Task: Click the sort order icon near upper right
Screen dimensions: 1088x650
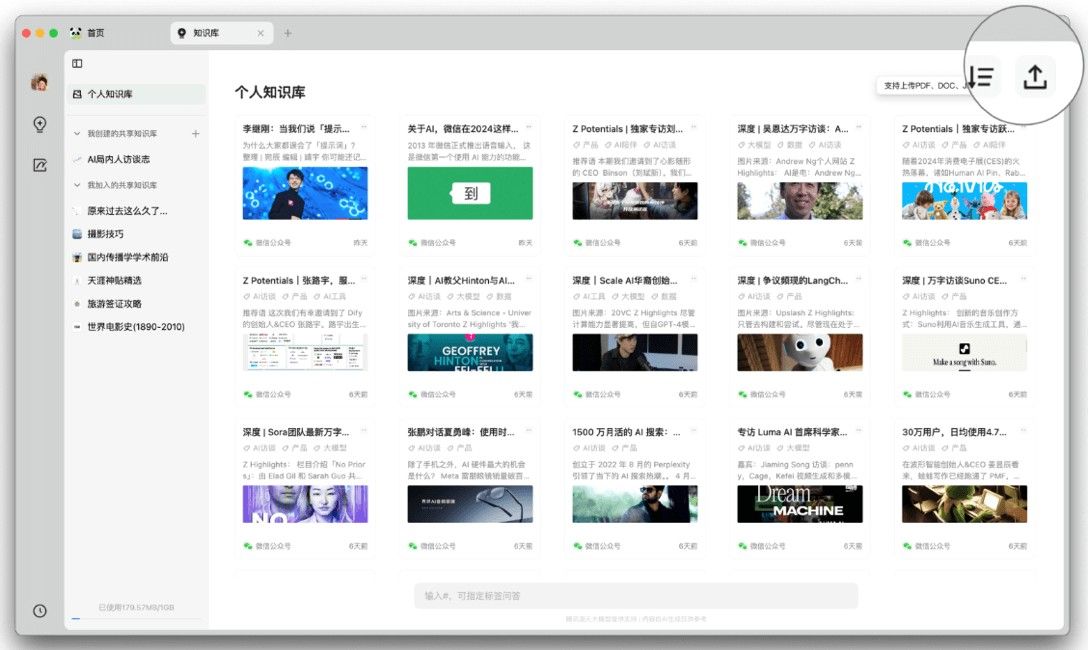Action: coord(979,76)
